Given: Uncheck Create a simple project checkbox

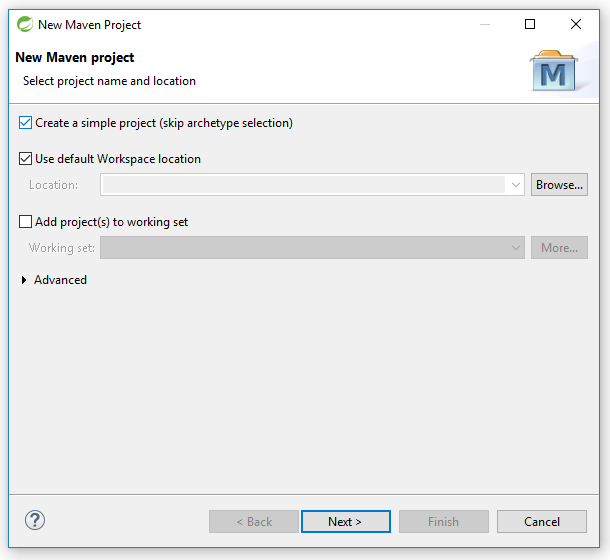Looking at the screenshot, I should [25, 123].
